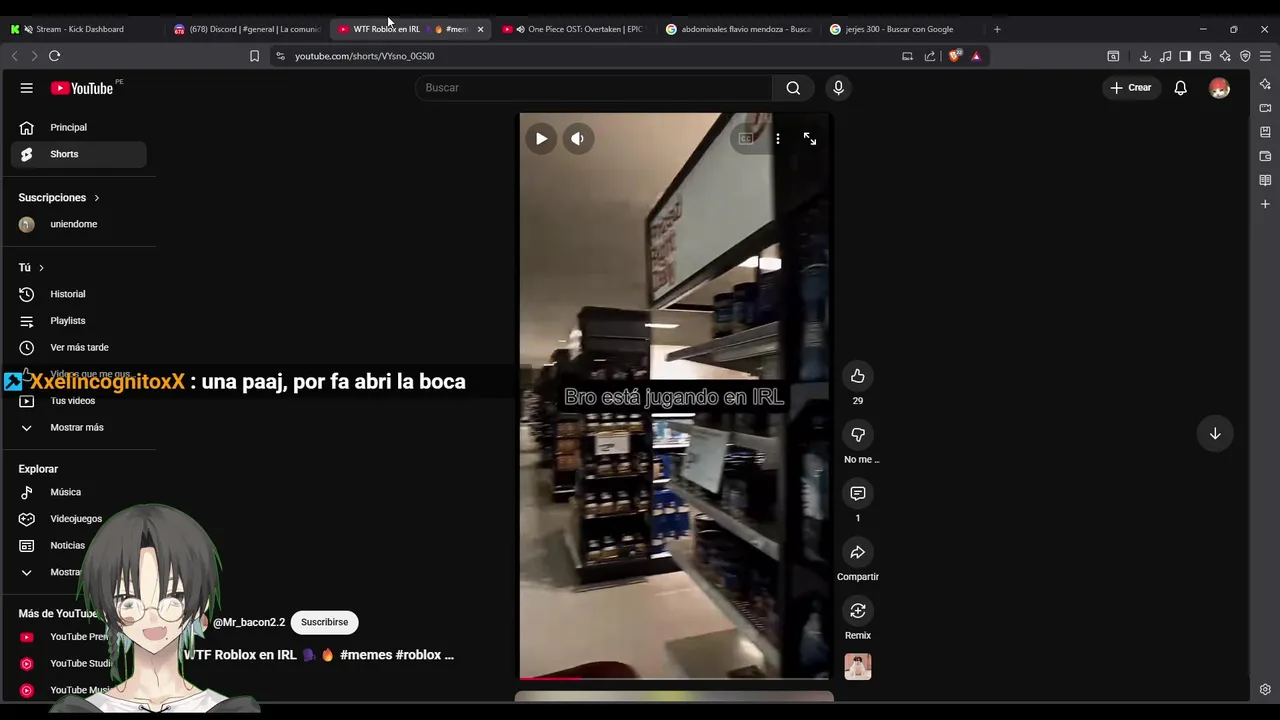1280x720 pixels.
Task: Open the browser main hamburger menu
Action: 1265,56
